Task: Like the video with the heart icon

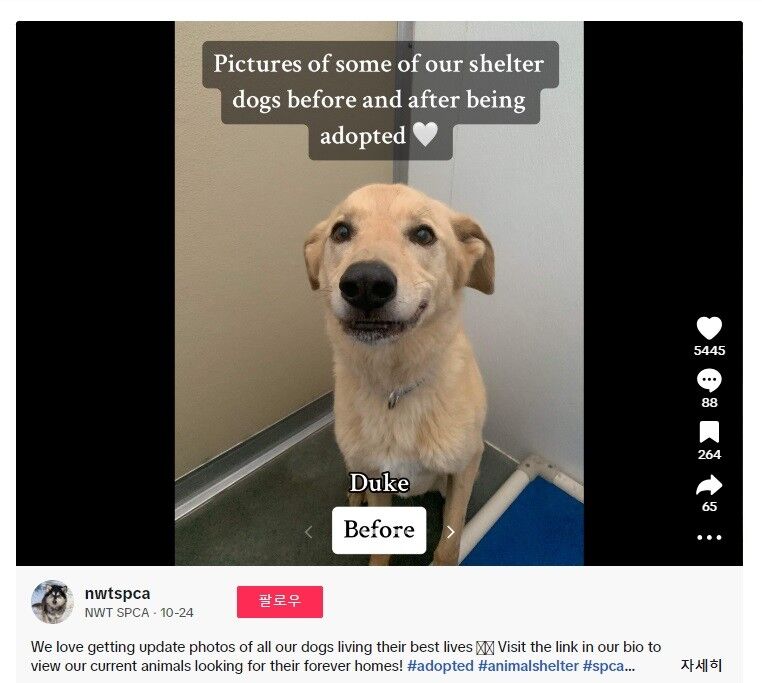Action: click(709, 328)
